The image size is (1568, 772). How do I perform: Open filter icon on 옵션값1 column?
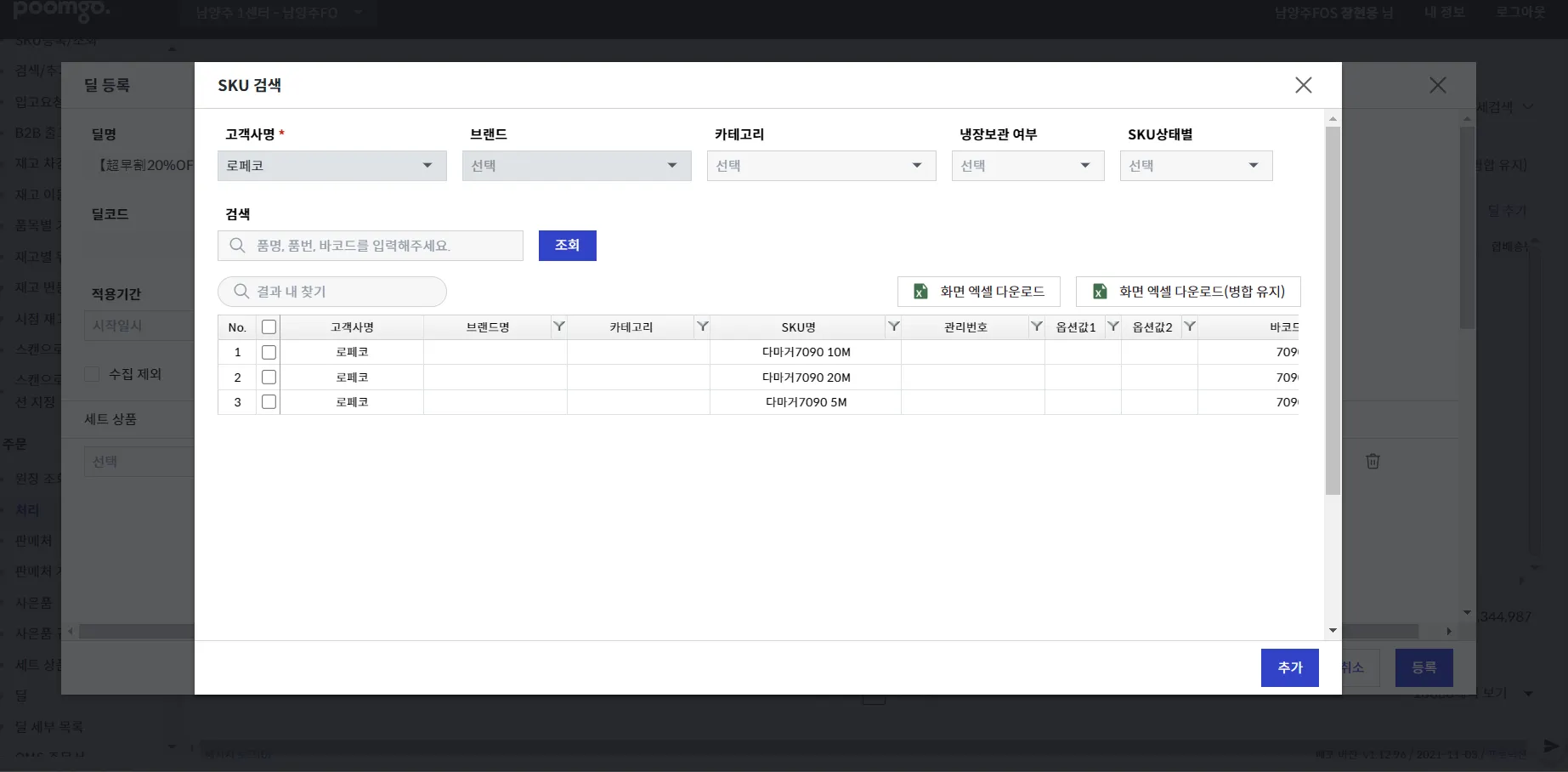[x=1113, y=326]
